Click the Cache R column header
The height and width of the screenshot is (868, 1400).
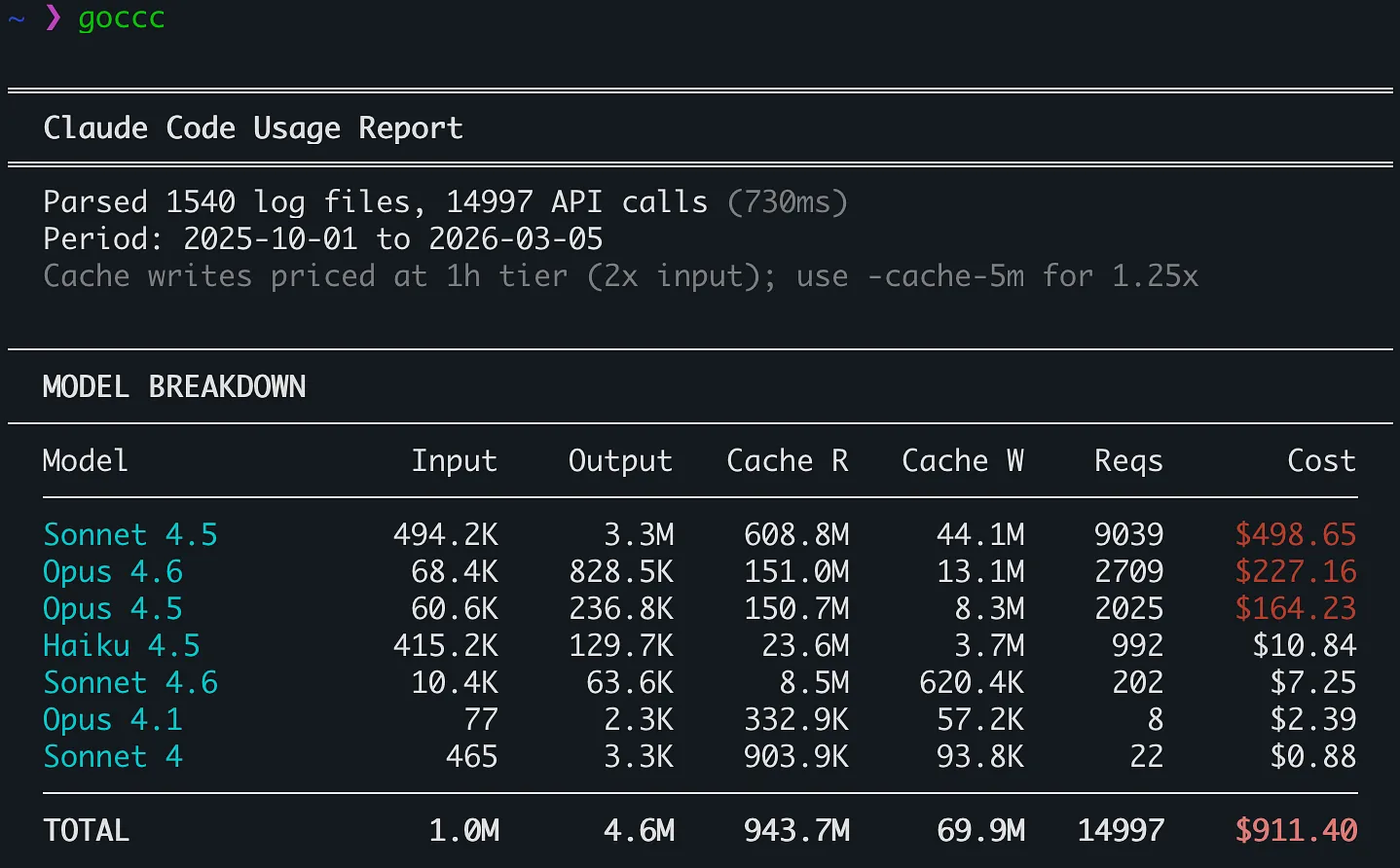(788, 460)
